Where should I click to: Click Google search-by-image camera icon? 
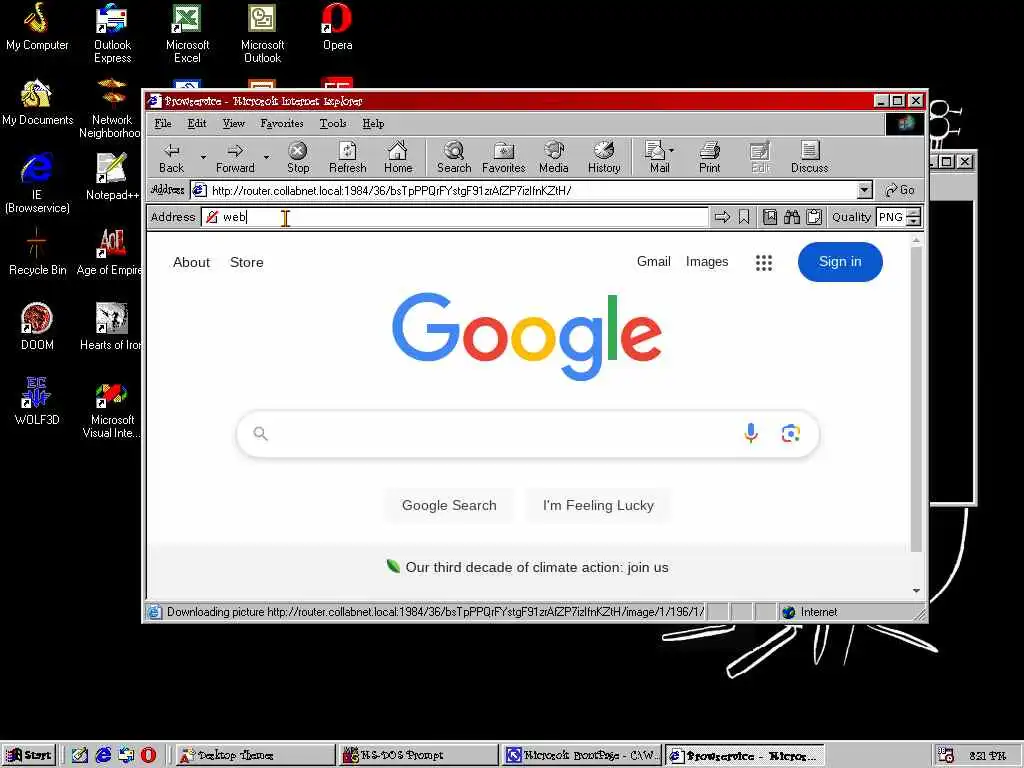point(790,433)
